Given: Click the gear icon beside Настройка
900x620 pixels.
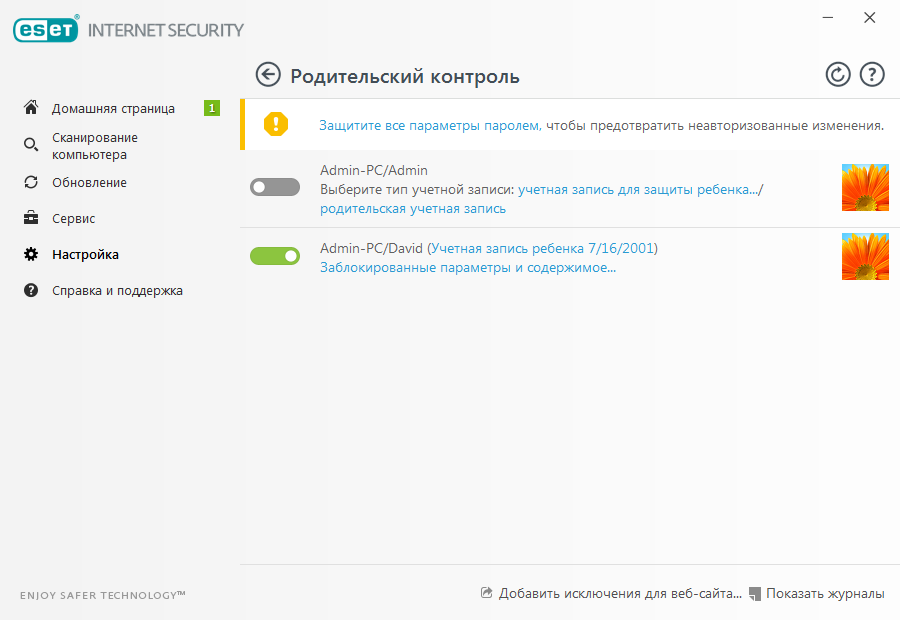Looking at the screenshot, I should tap(31, 254).
